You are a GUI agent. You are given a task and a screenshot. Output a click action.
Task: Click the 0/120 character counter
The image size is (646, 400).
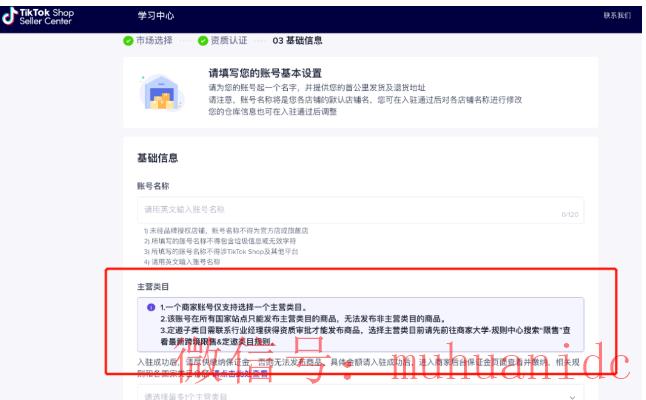click(x=570, y=214)
